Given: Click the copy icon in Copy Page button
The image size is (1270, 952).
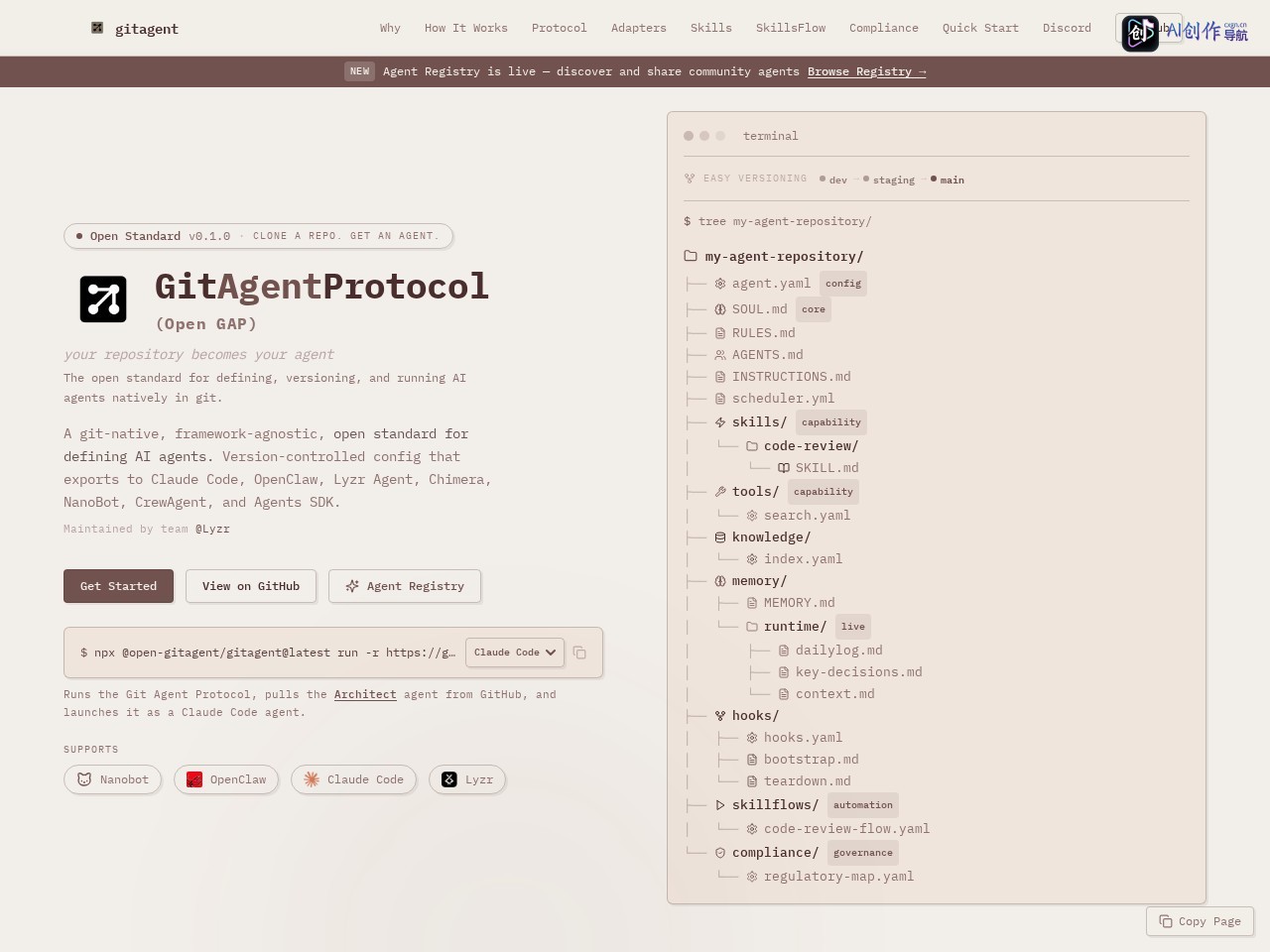Looking at the screenshot, I should (x=1166, y=921).
